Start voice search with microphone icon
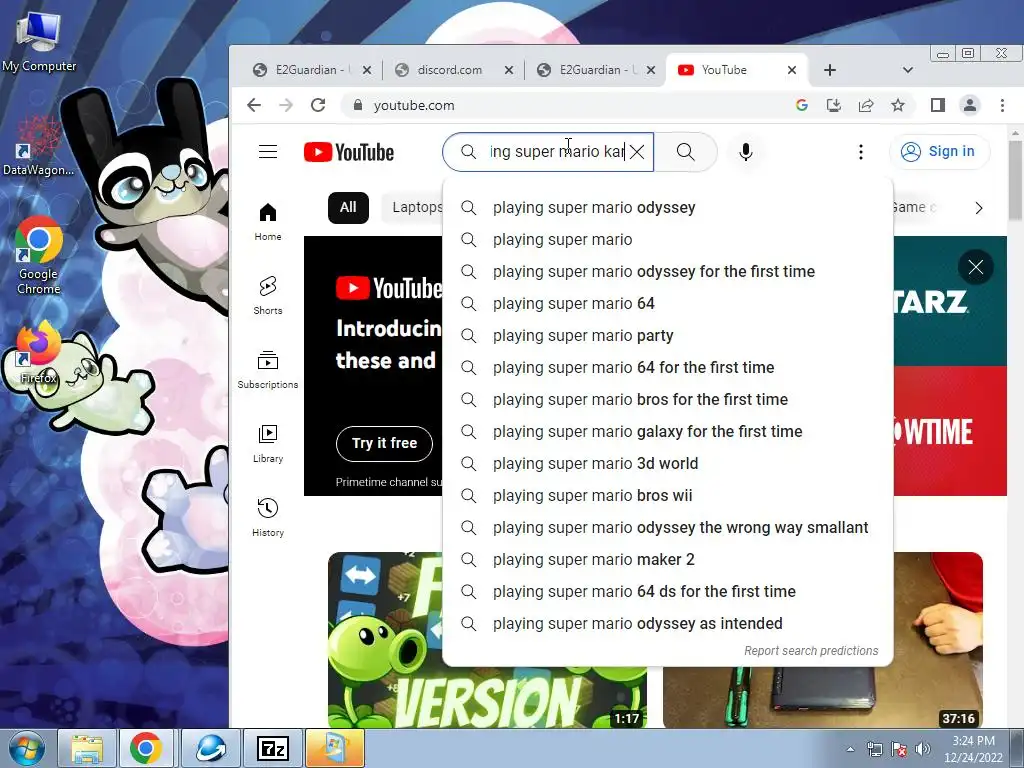Screen dimensions: 1024x768 tap(746, 152)
